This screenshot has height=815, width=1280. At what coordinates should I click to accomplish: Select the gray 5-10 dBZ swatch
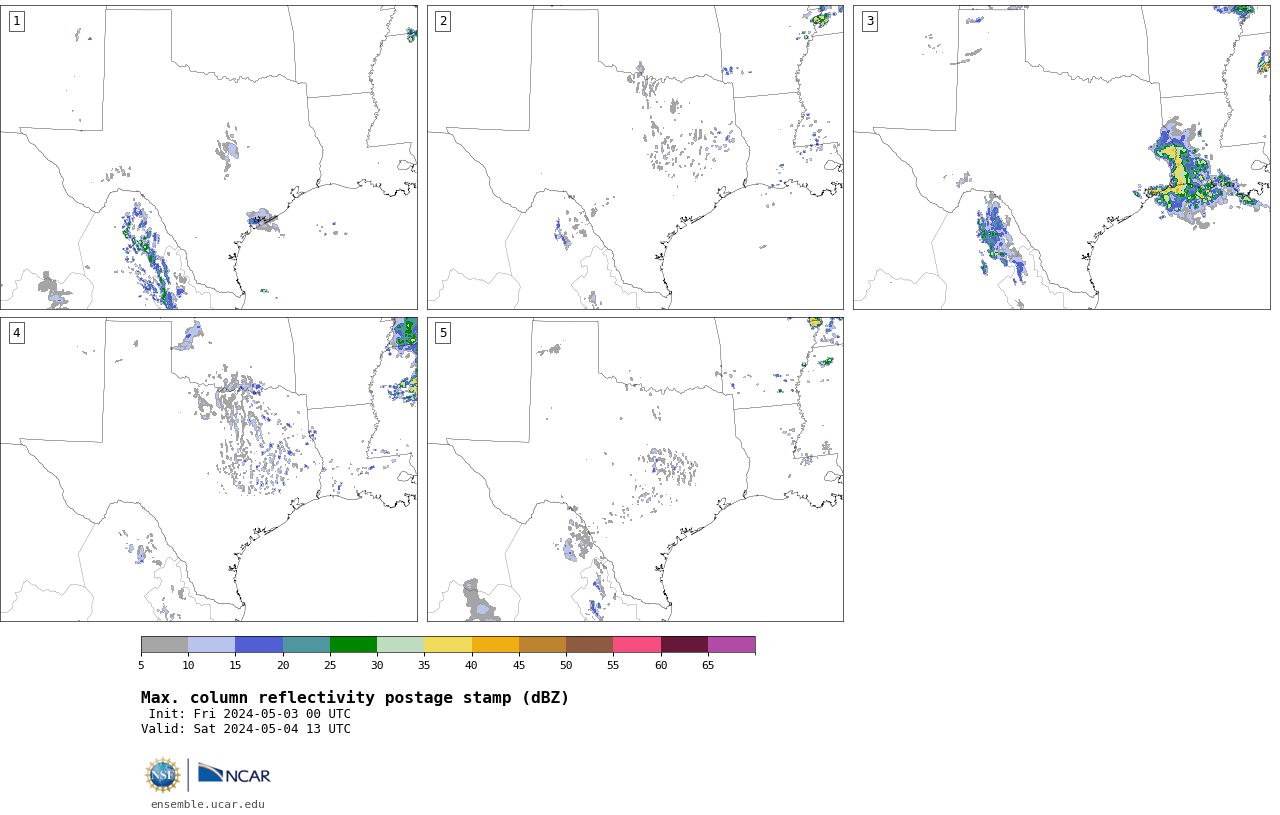pyautogui.click(x=164, y=644)
